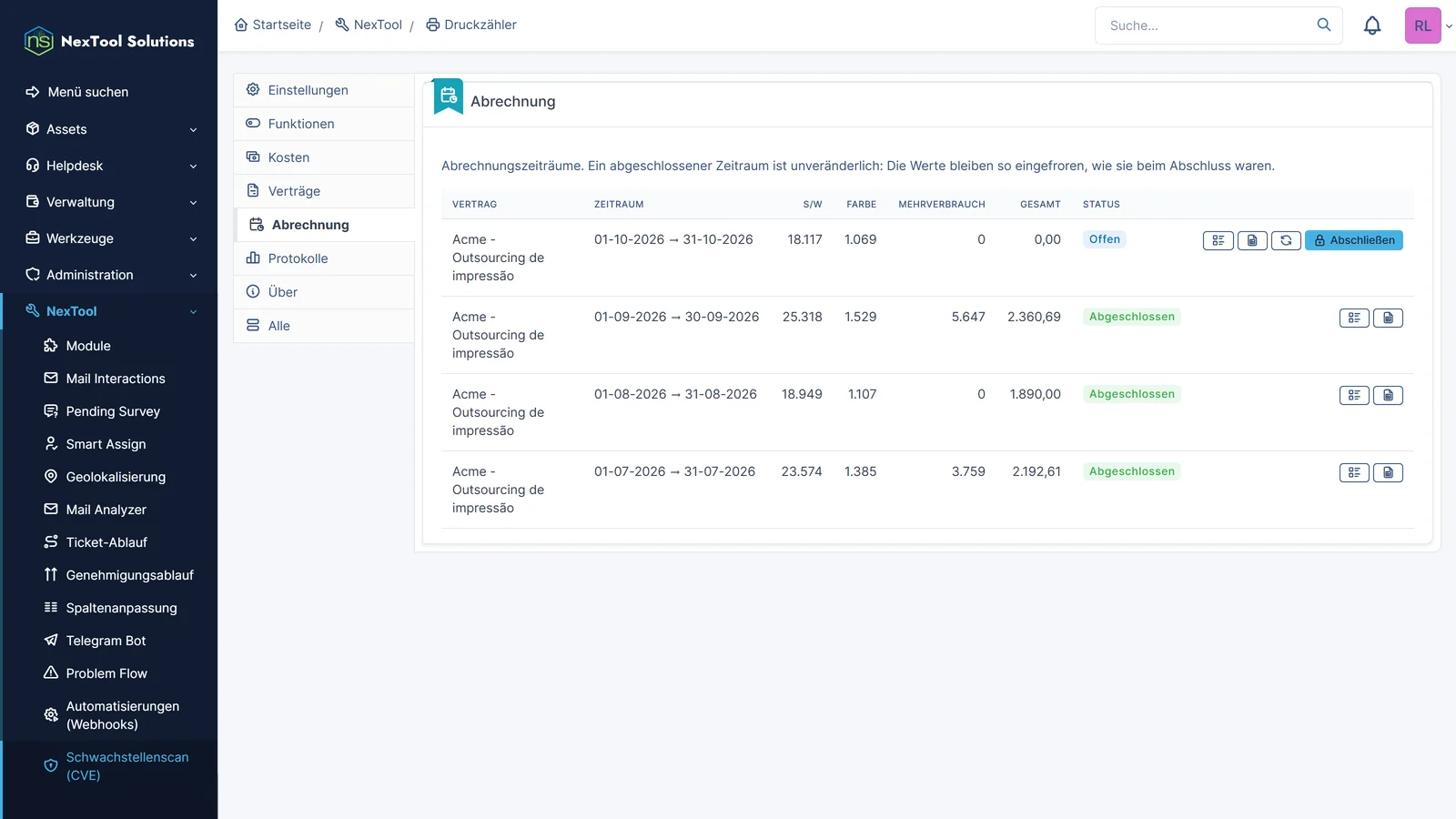The image size is (1456, 819).
Task: Open Telegram Bot sidebar item
Action: [110, 641]
